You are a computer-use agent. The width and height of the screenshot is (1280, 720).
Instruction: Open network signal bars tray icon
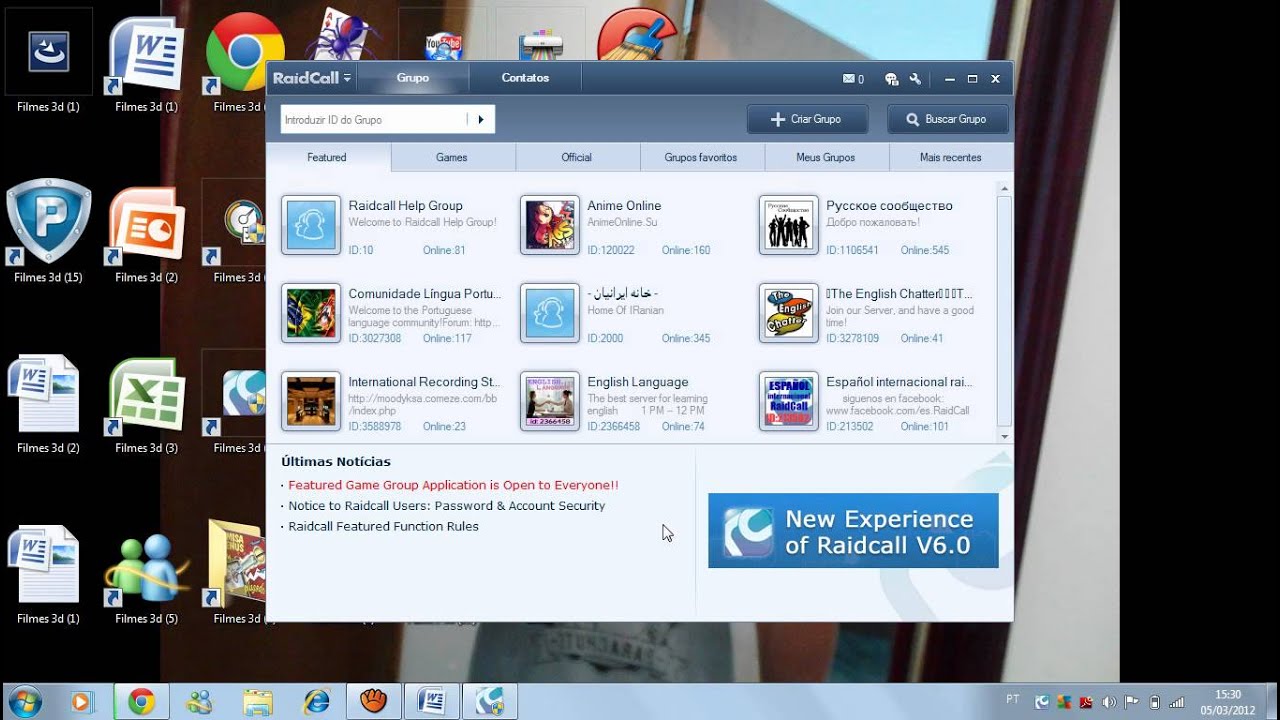click(1177, 702)
